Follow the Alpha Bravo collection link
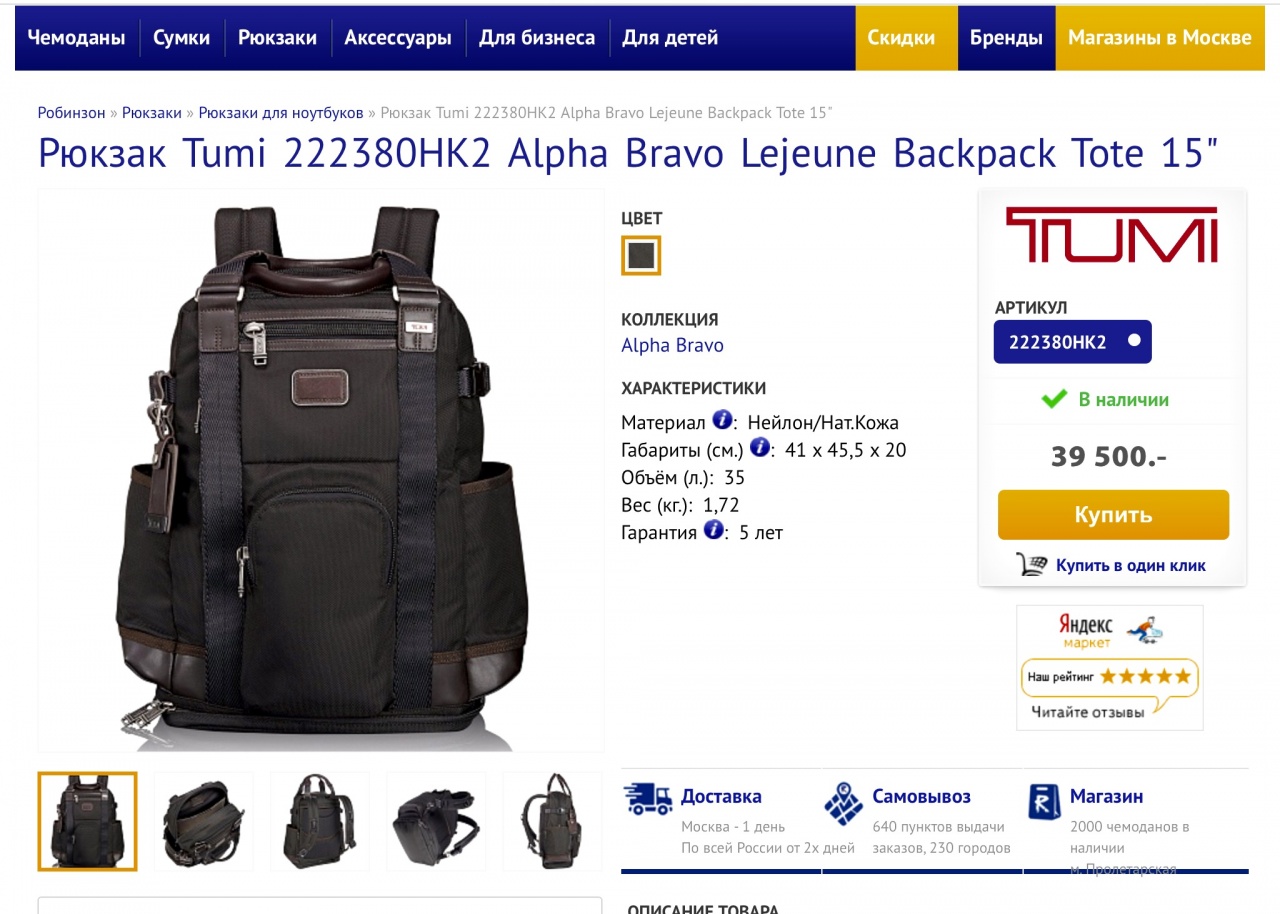 pos(672,345)
